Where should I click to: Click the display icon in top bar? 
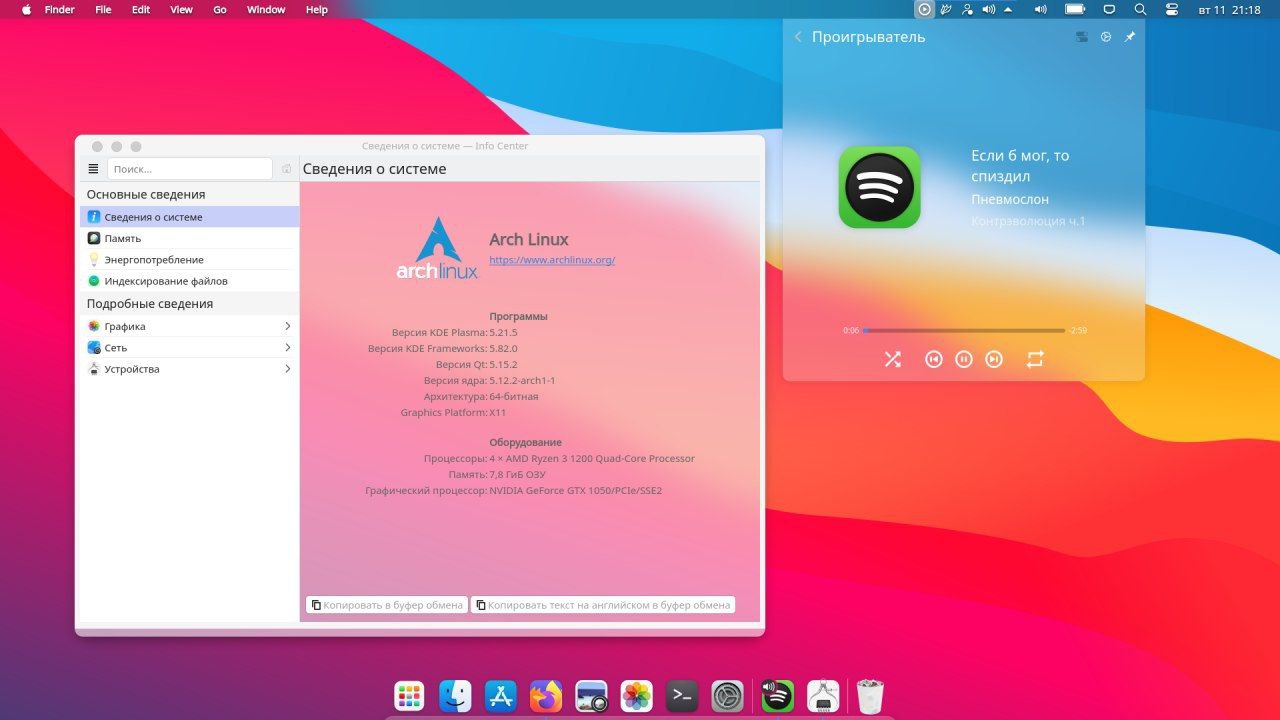coord(1109,9)
